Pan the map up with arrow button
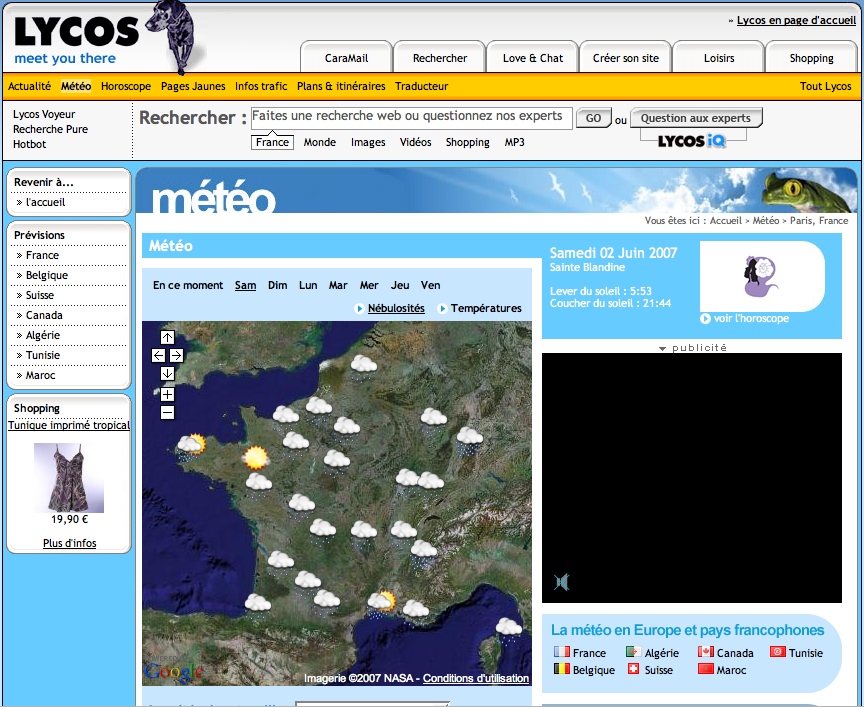The image size is (864, 707). [168, 337]
